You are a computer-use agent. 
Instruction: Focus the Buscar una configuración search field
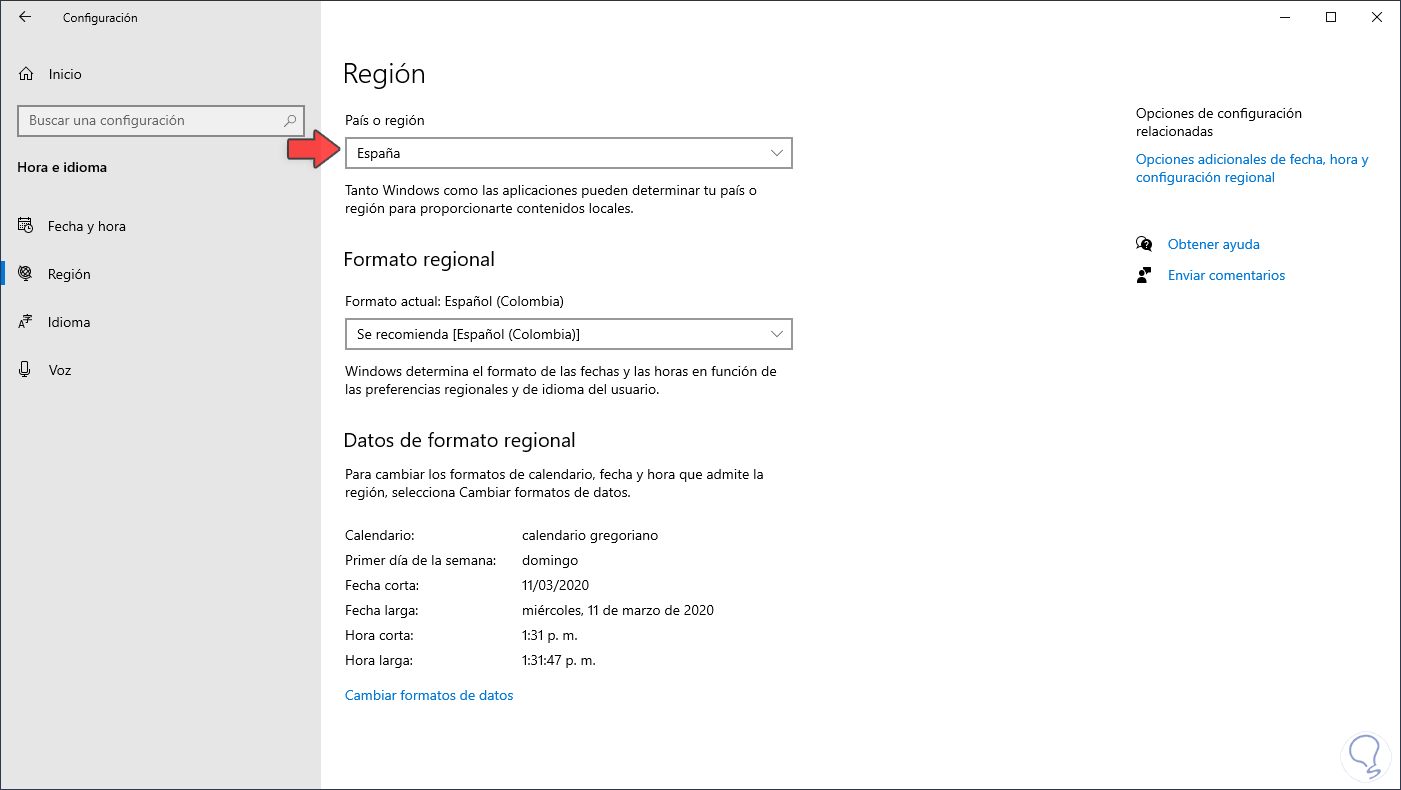(150, 121)
